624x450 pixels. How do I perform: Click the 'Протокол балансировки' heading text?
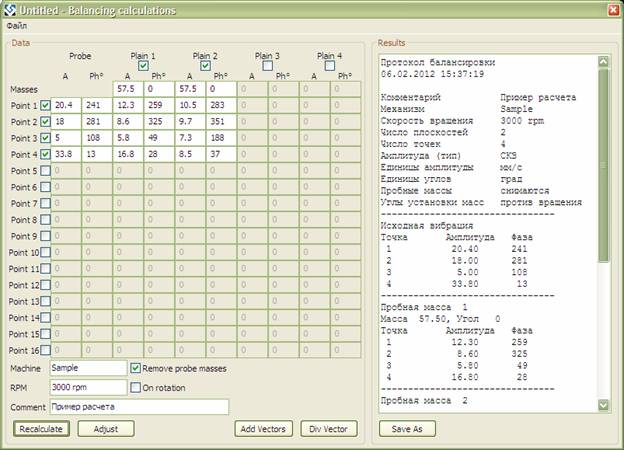pos(437,62)
